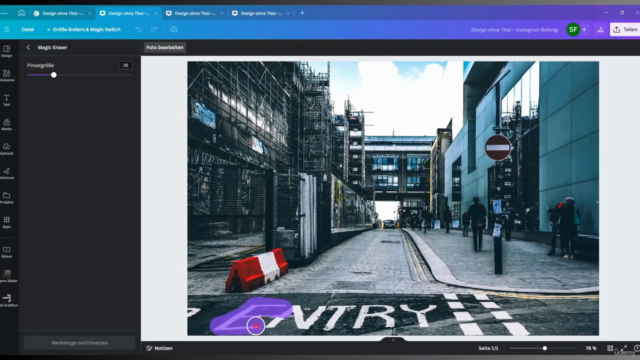The height and width of the screenshot is (360, 640).
Task: Click the Pinselgröße brush size slider handle
Action: pyautogui.click(x=54, y=75)
